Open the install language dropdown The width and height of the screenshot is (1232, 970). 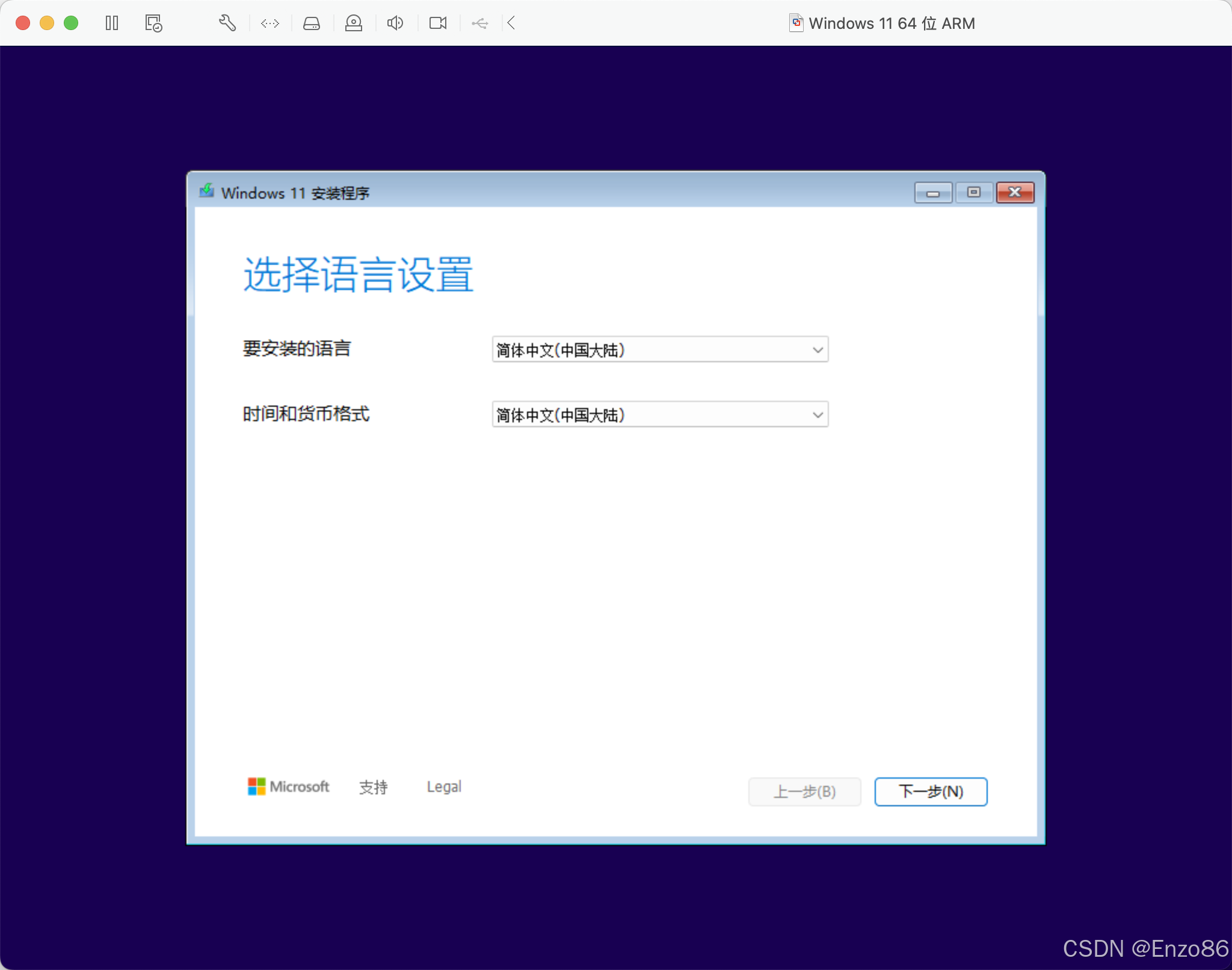(x=660, y=350)
